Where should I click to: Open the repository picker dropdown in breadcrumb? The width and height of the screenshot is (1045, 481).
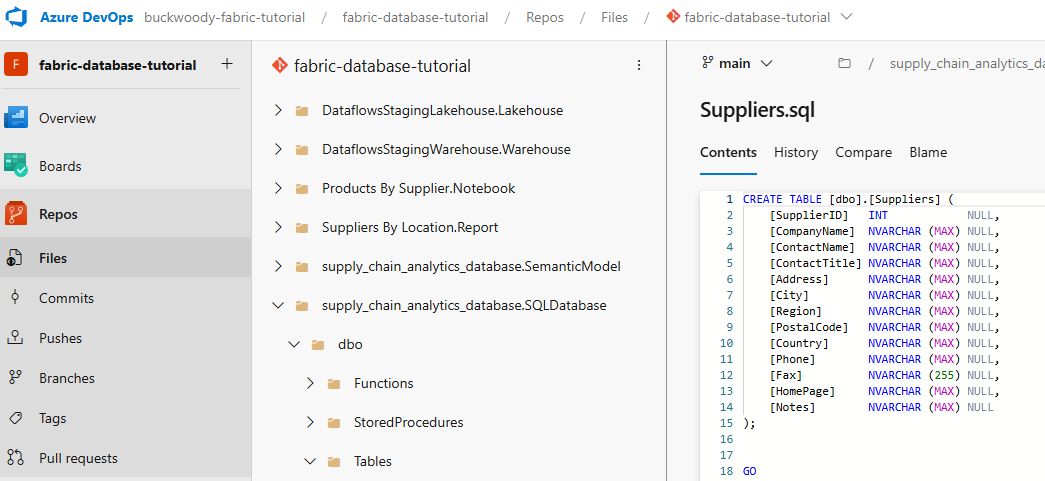(847, 17)
